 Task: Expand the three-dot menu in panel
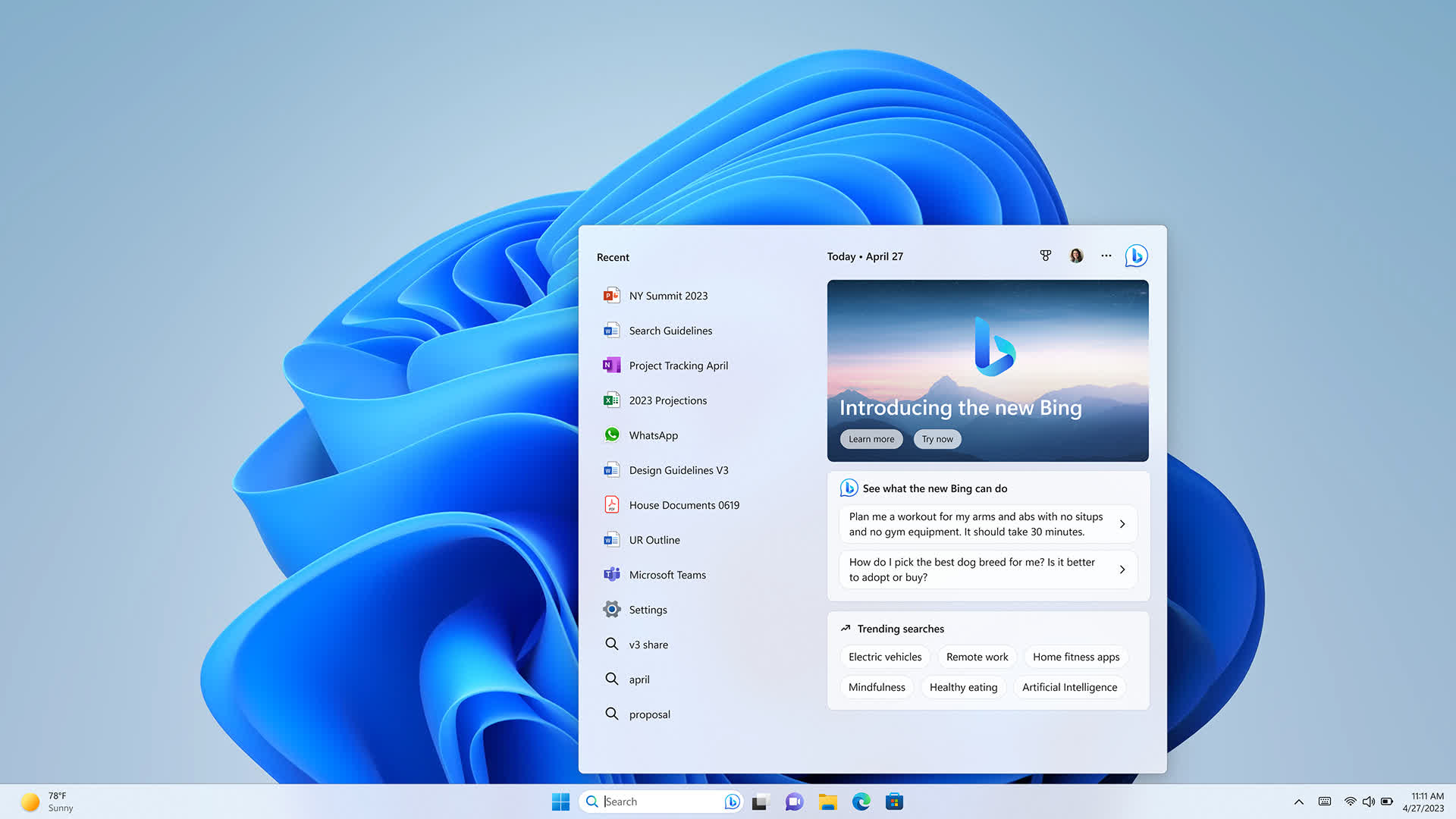(x=1106, y=255)
